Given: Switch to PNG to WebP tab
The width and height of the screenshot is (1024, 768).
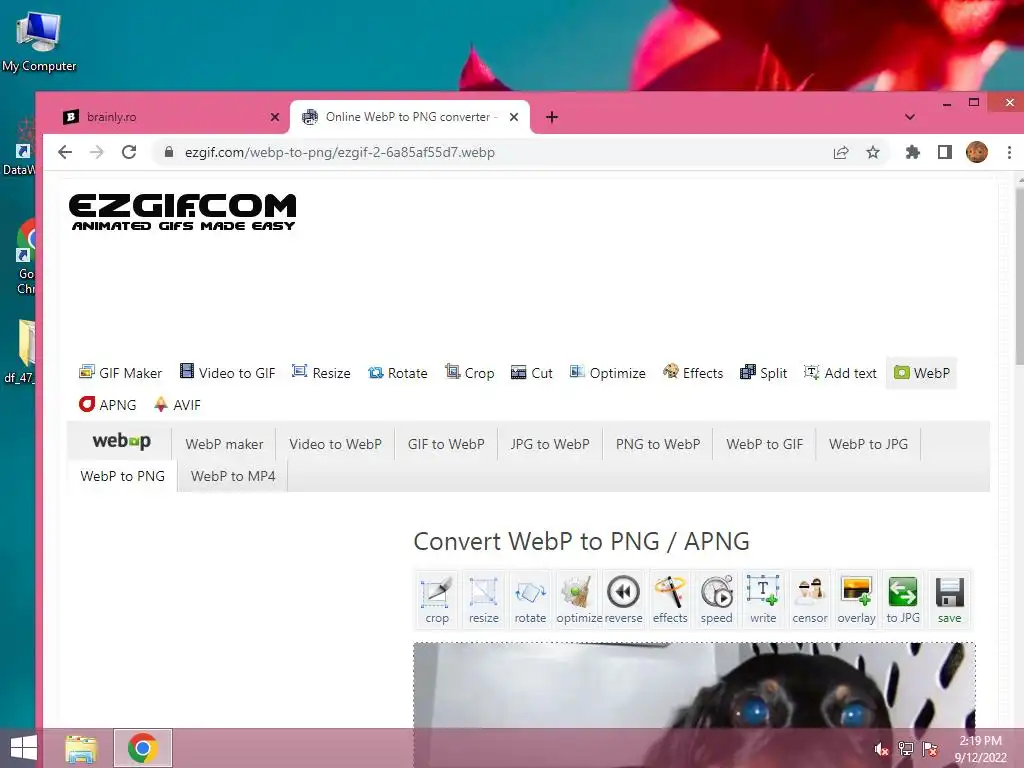Looking at the screenshot, I should [658, 444].
